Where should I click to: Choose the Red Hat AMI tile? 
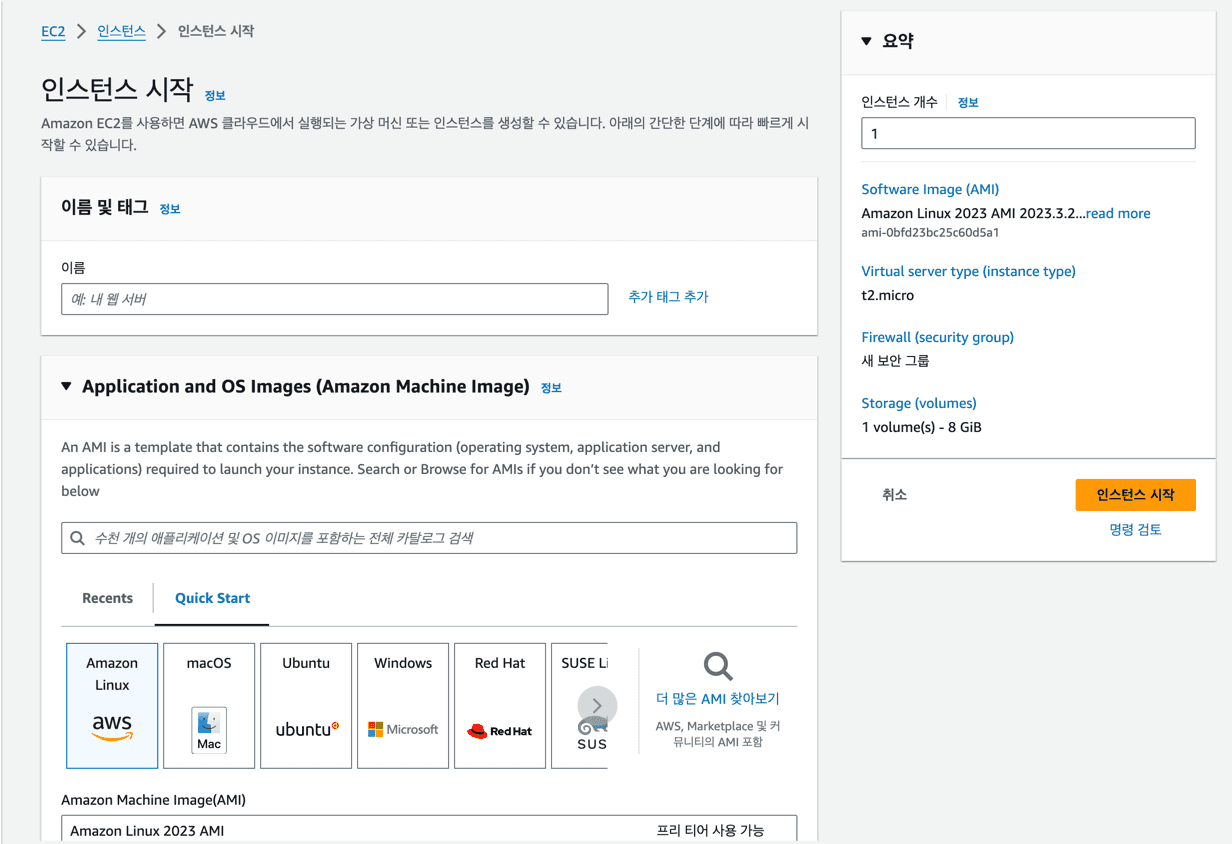pos(500,706)
